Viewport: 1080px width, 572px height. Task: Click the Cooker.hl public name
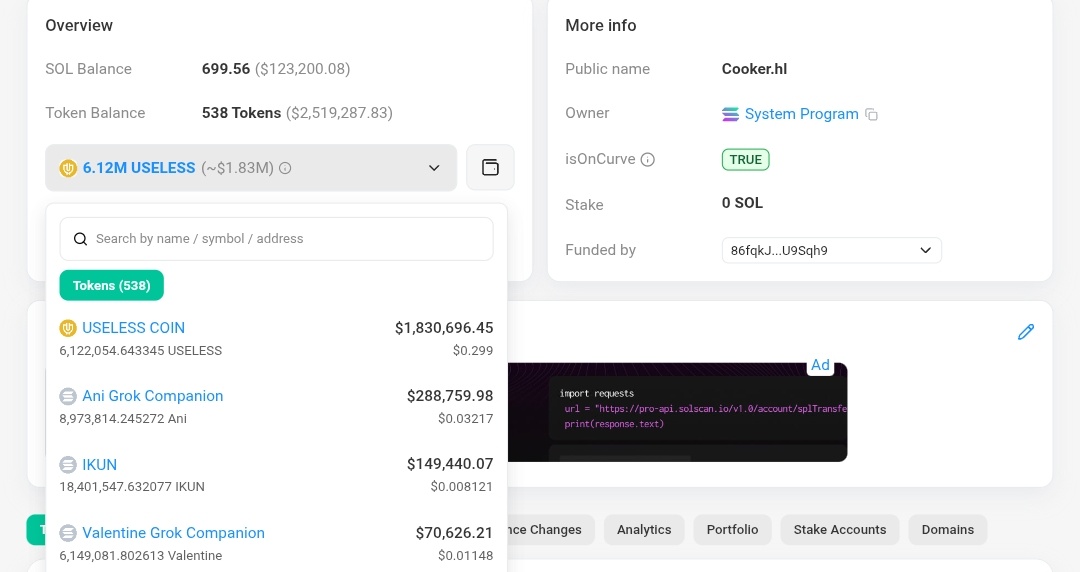(754, 69)
